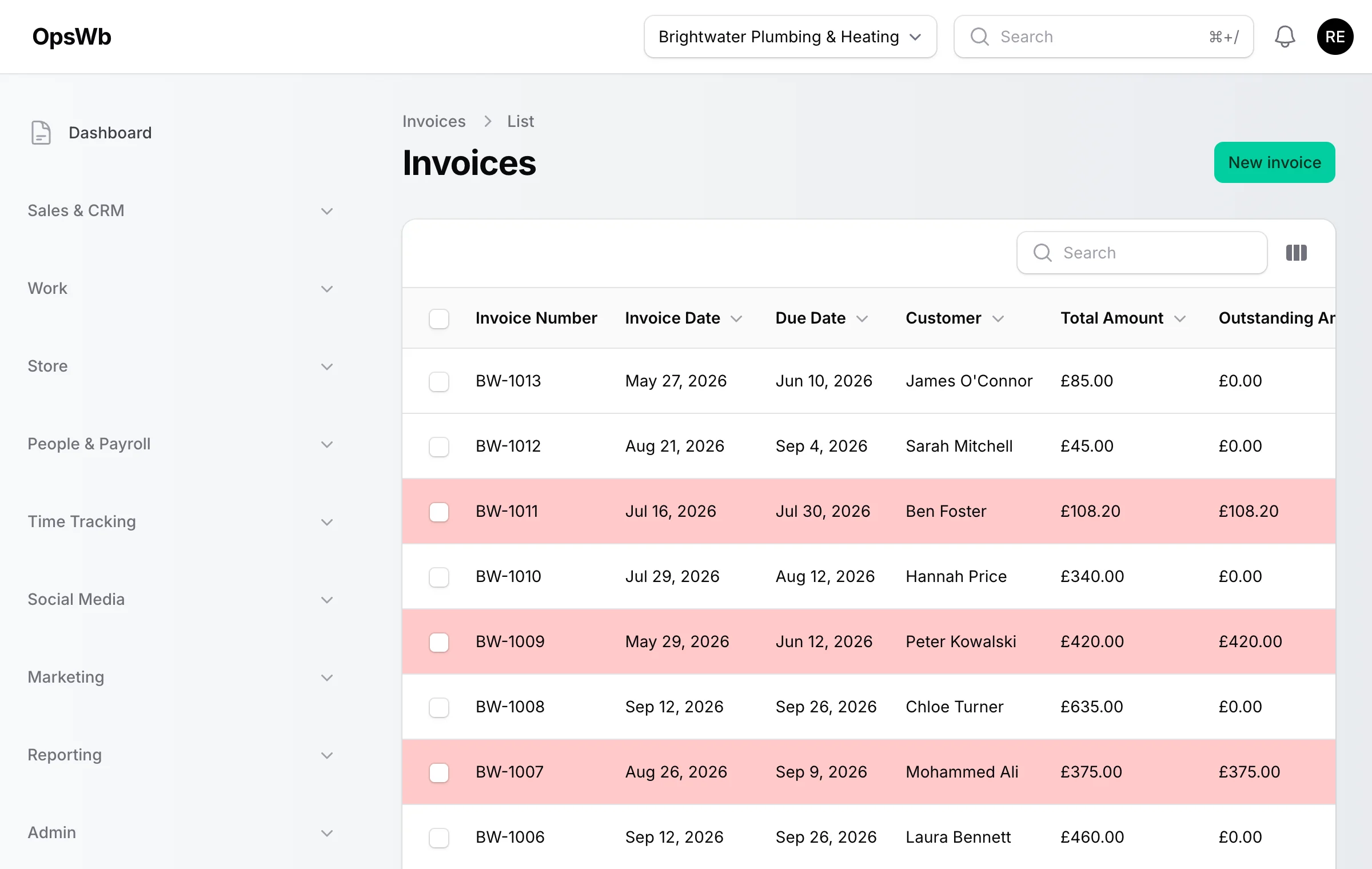
Task: Tick the BW-1009 row checkbox
Action: pyautogui.click(x=439, y=642)
